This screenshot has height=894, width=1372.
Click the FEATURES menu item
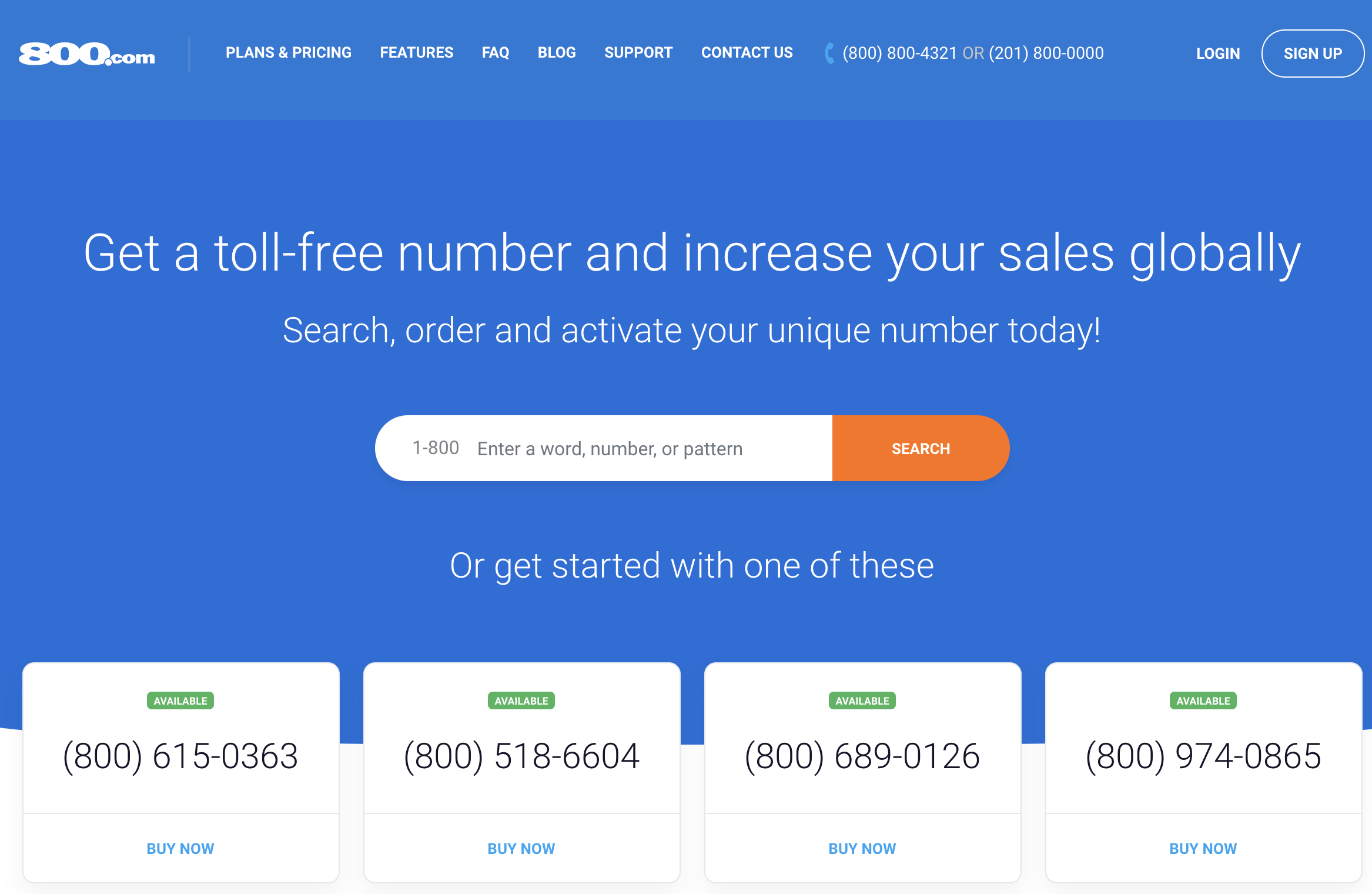click(x=417, y=54)
